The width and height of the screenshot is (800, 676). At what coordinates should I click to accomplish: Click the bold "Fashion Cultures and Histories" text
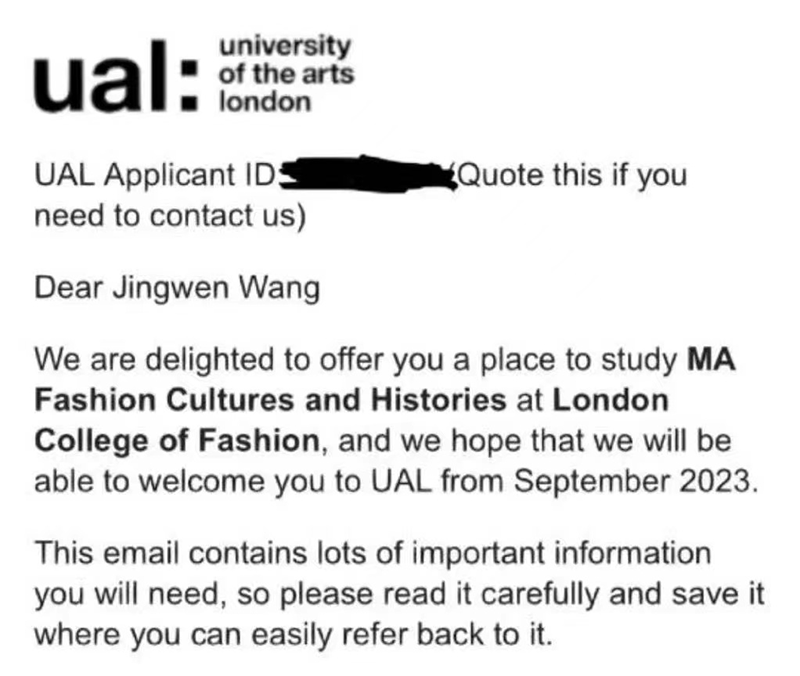tap(270, 401)
